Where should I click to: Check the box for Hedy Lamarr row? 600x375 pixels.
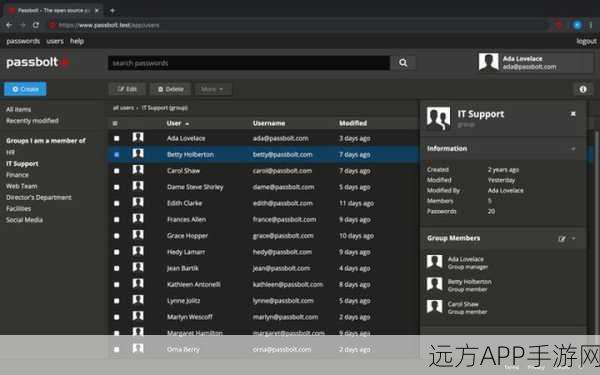[x=117, y=252]
